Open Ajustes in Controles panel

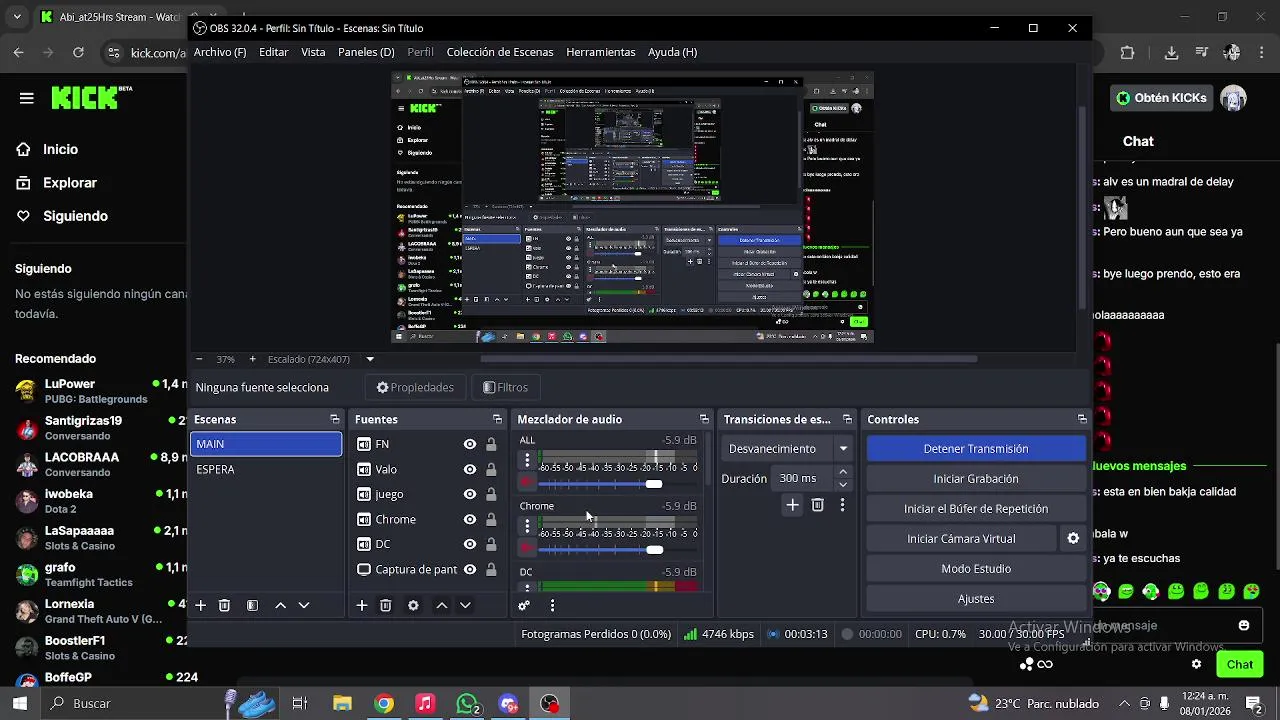pyautogui.click(x=976, y=599)
